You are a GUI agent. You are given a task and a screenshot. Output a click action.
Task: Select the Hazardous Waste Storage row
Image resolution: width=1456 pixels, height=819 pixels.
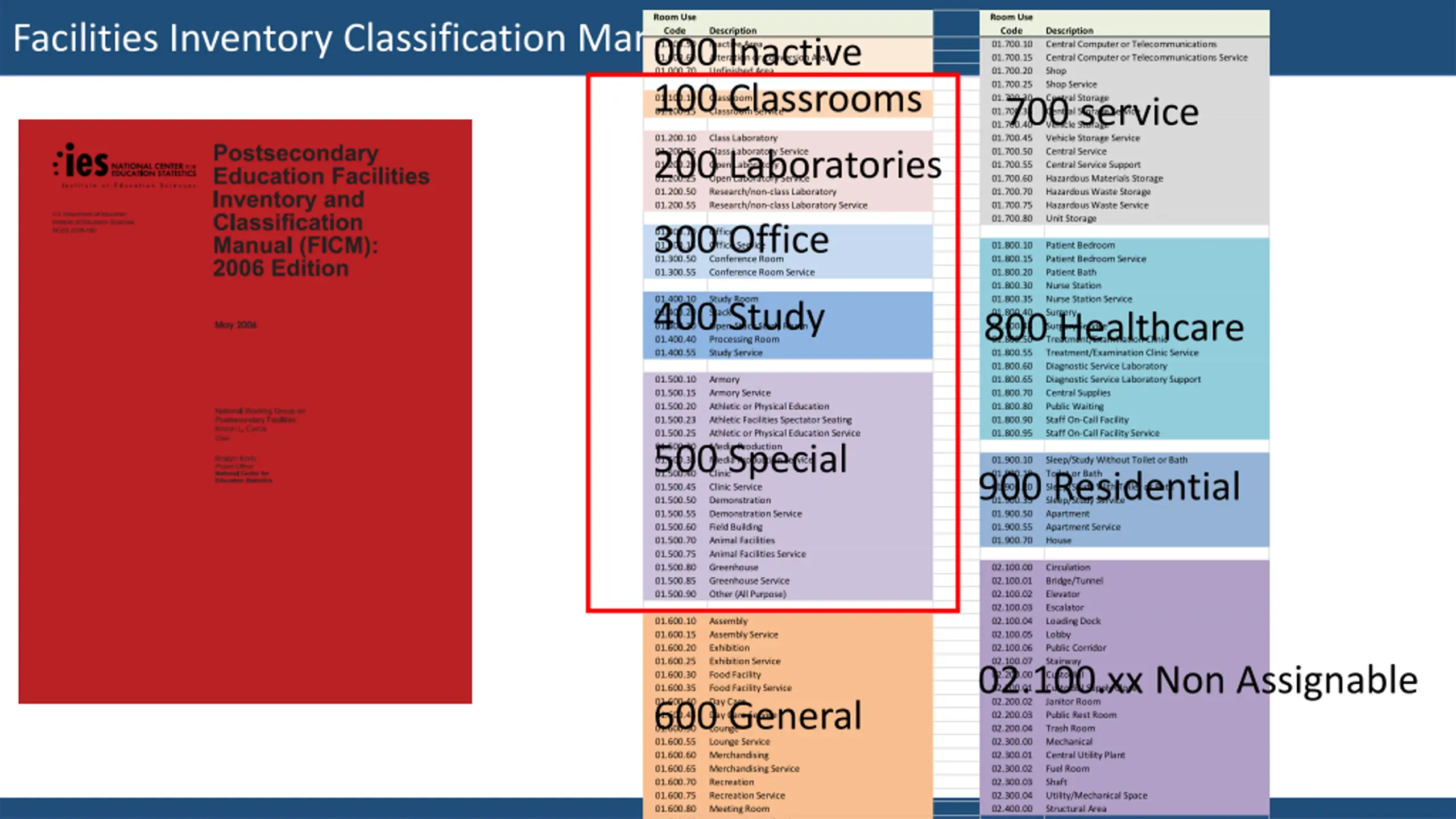click(1124, 192)
